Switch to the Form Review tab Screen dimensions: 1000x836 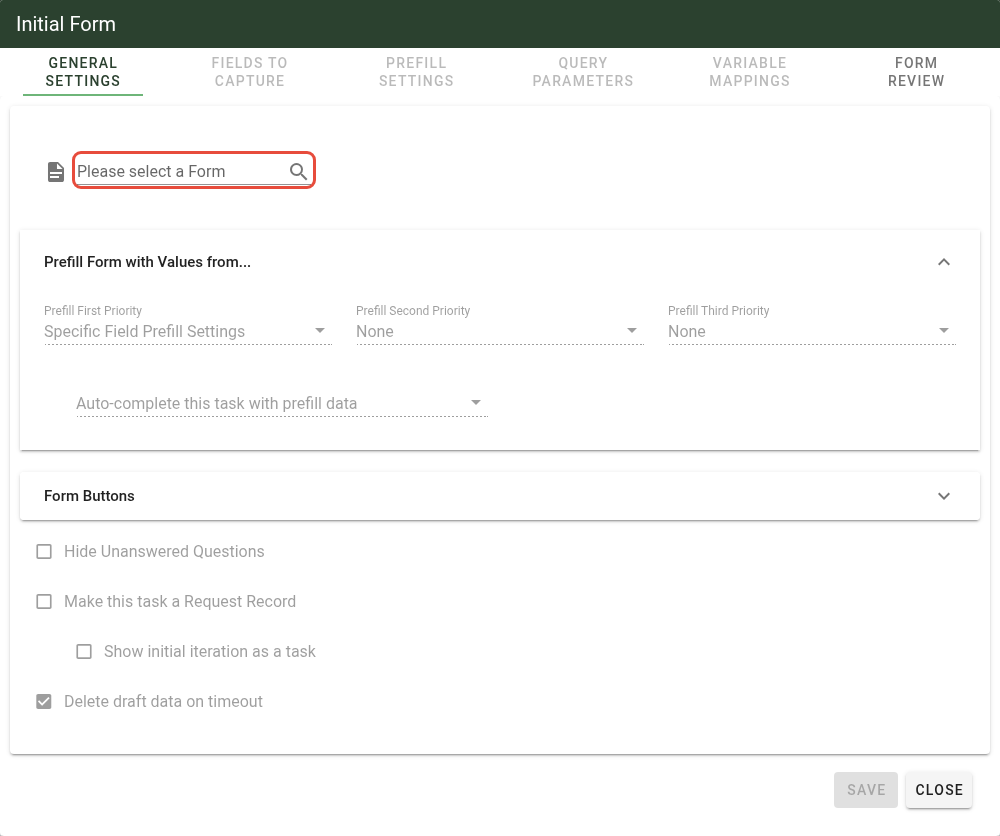tap(916, 71)
